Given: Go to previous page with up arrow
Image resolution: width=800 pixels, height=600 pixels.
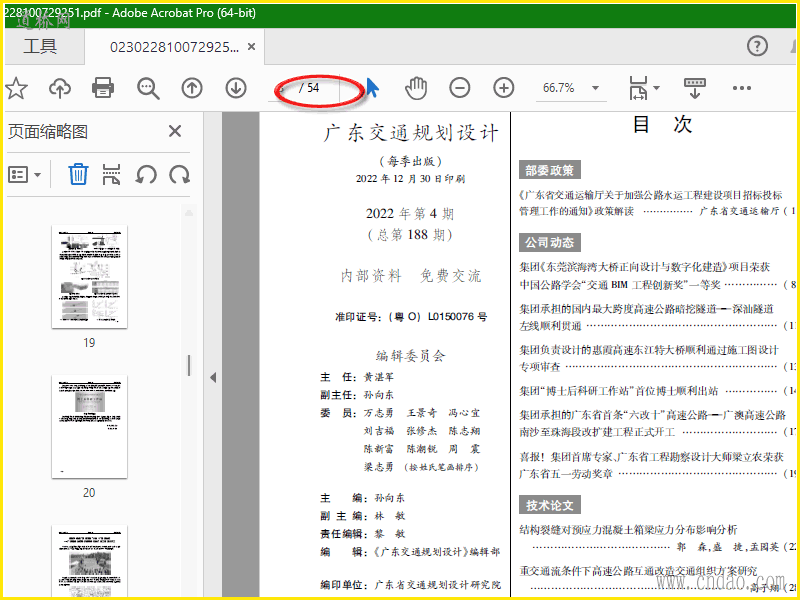Looking at the screenshot, I should tap(192, 88).
